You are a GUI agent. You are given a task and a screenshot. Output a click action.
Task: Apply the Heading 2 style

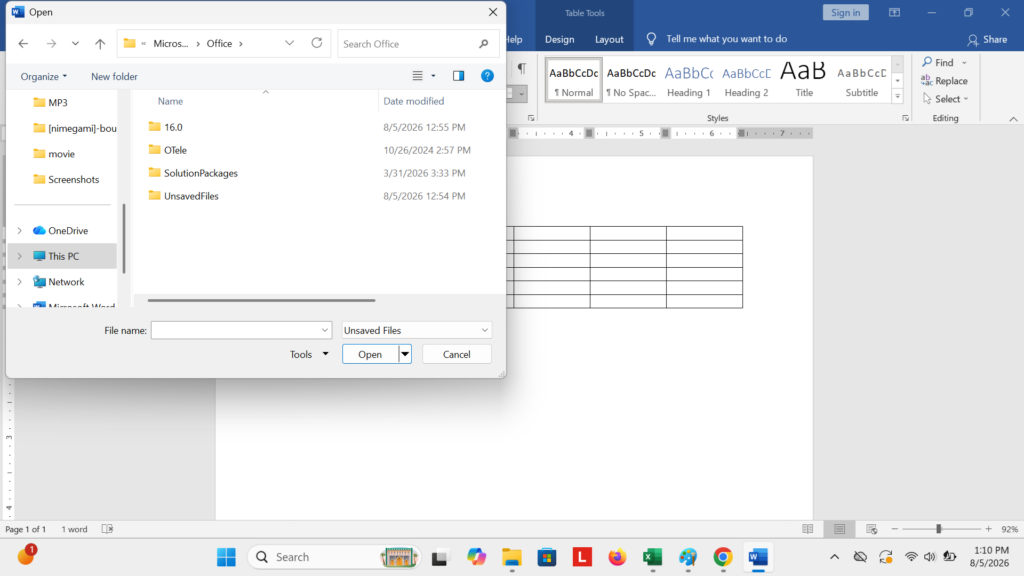[x=746, y=80]
